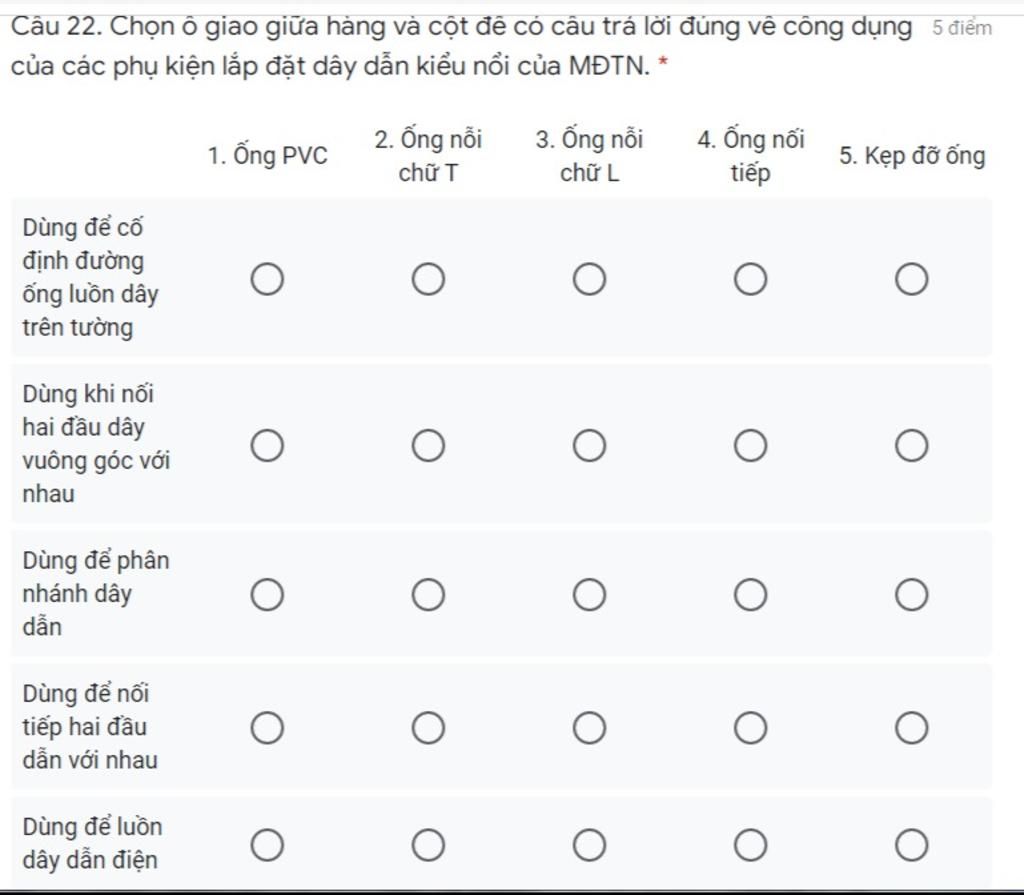The width and height of the screenshot is (1024, 895).
Task: Select Ống nối tiếp for nối tiếp hai đầu row
Action: click(750, 728)
